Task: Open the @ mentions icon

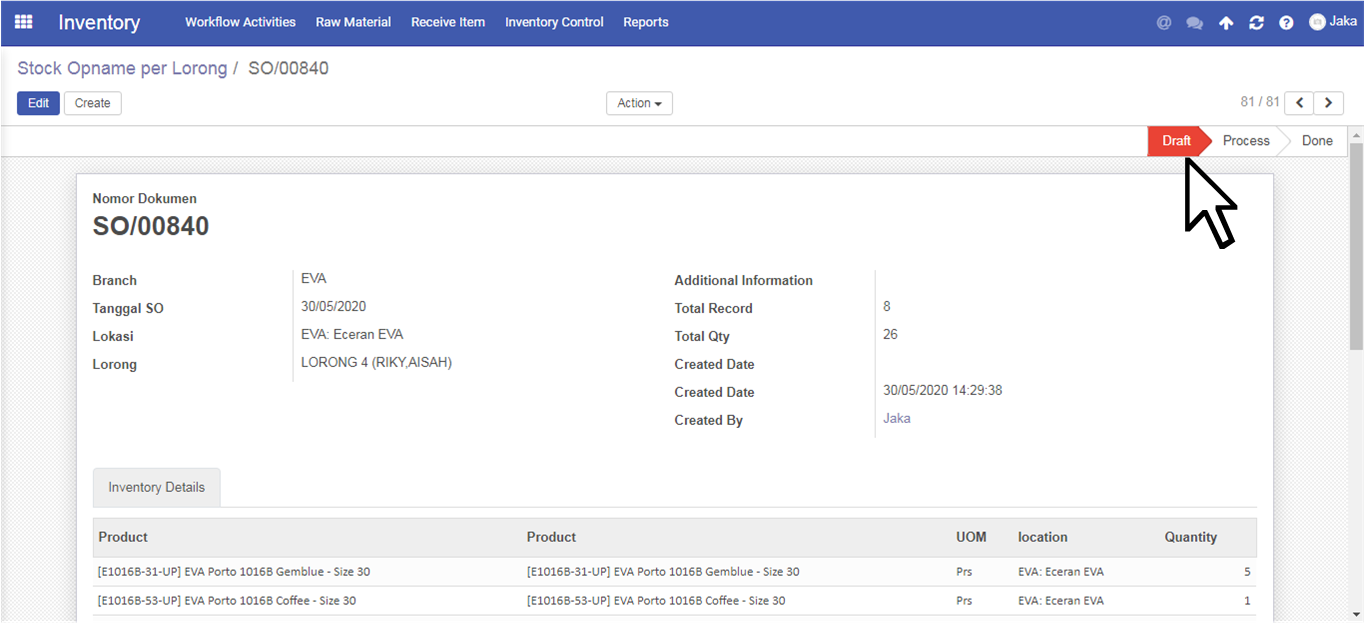Action: coord(1164,23)
